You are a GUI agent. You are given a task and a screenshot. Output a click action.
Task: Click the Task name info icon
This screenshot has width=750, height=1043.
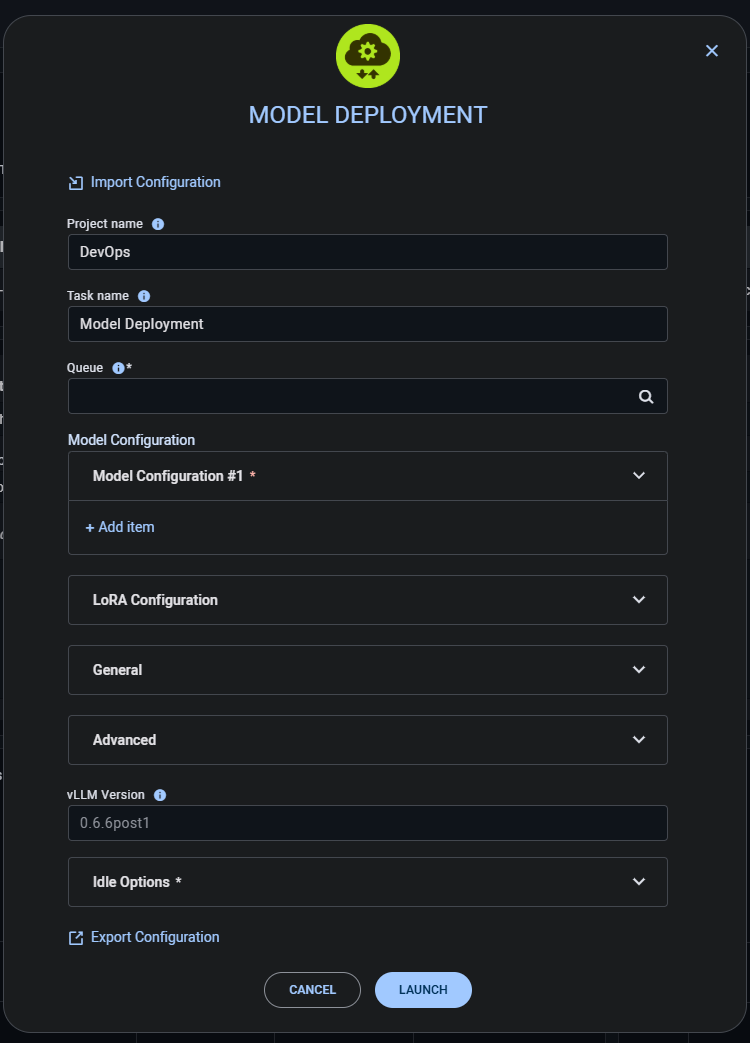pyautogui.click(x=143, y=296)
